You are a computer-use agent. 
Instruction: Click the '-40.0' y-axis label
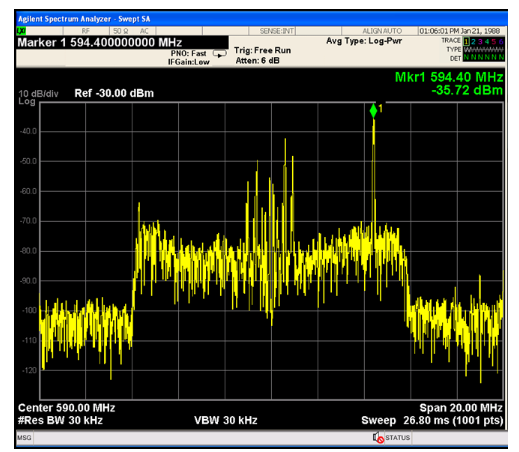pyautogui.click(x=28, y=131)
